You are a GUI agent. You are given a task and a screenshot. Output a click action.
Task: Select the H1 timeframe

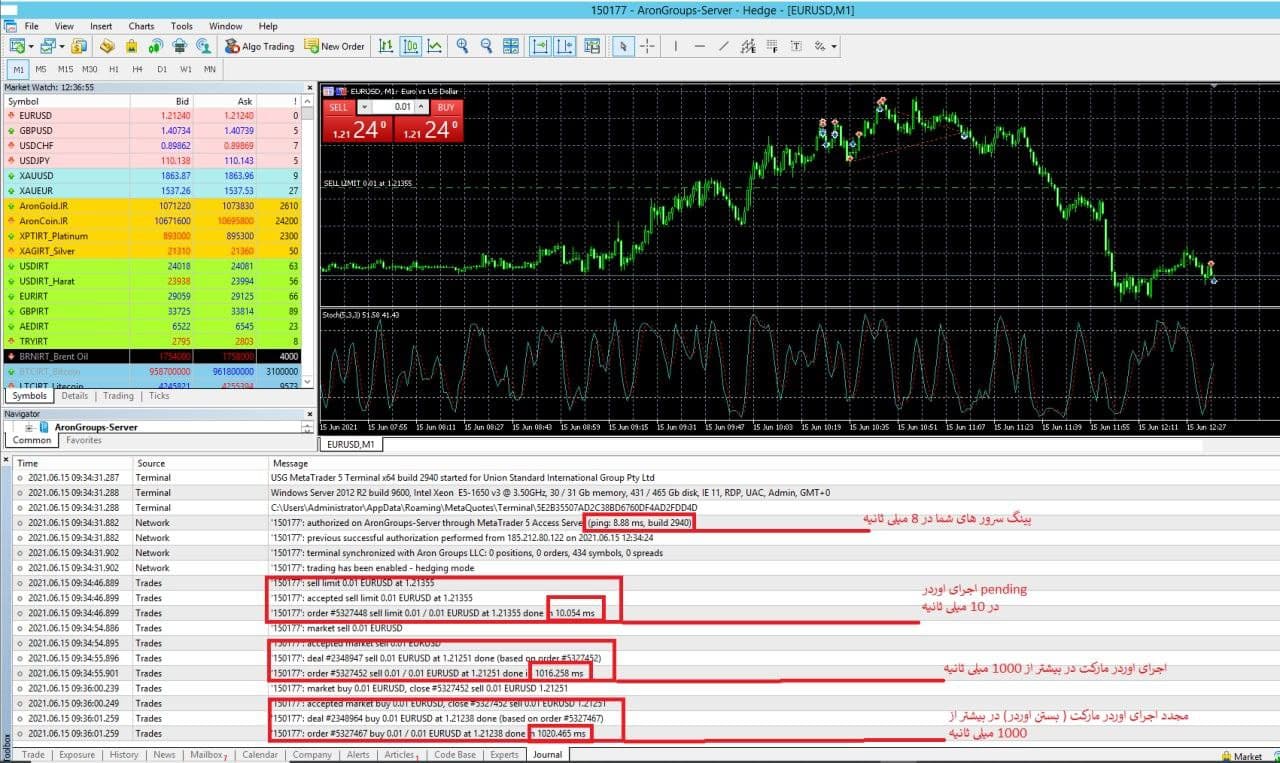(114, 69)
